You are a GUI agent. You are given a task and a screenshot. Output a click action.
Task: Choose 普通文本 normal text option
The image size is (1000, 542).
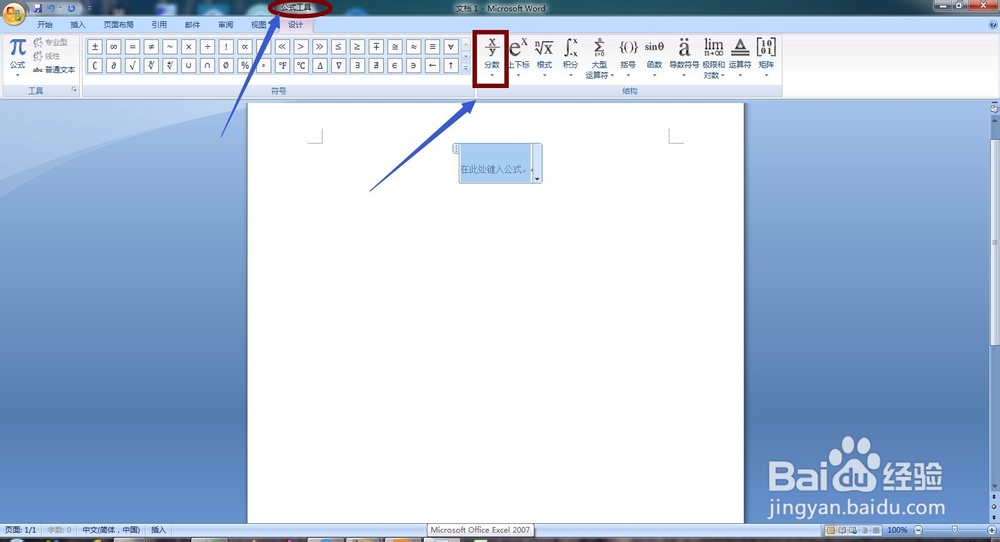(54, 70)
